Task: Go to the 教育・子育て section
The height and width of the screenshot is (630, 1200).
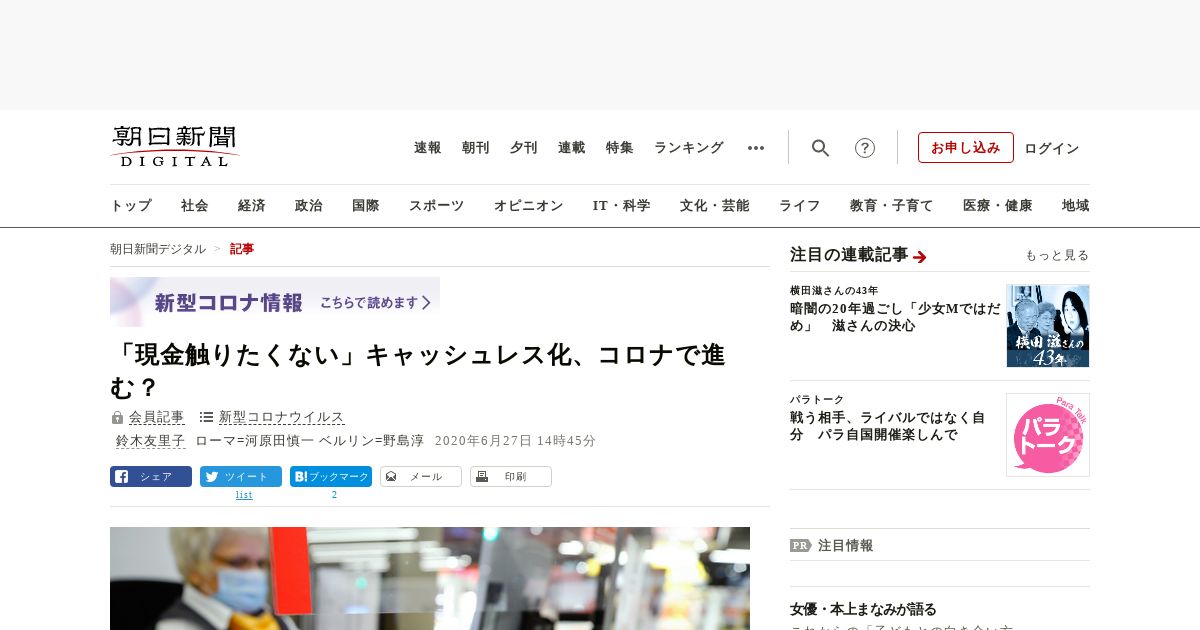Action: pyautogui.click(x=892, y=206)
